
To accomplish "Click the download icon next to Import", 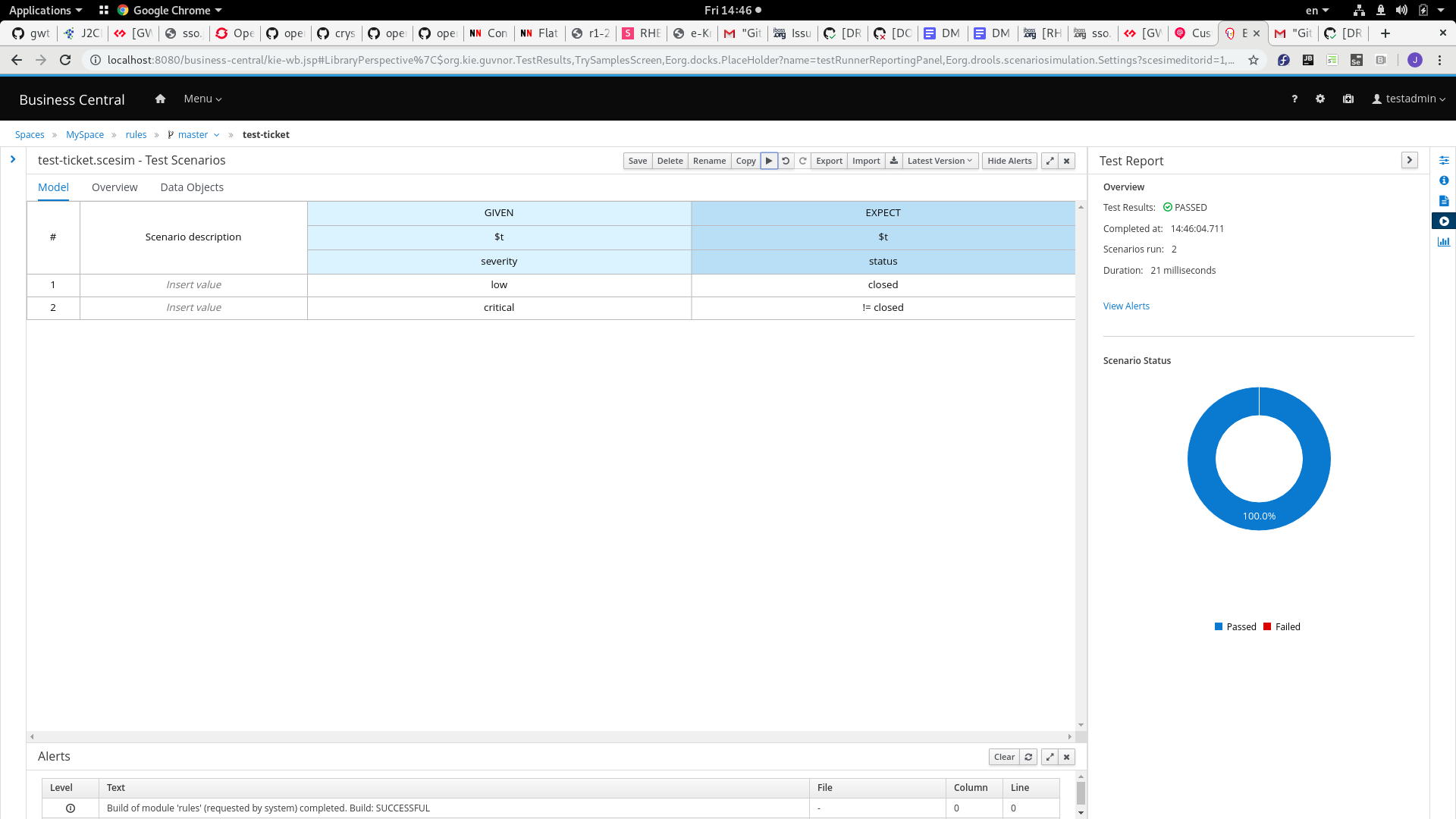I will tap(894, 161).
